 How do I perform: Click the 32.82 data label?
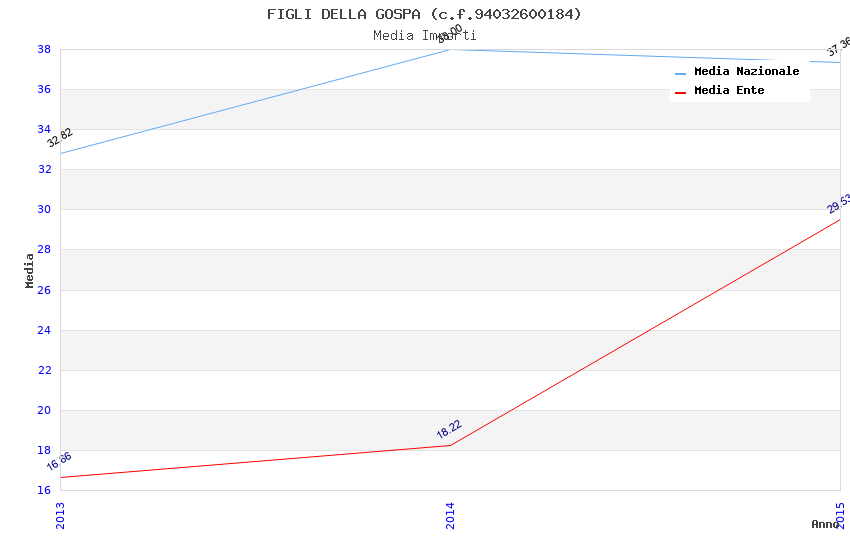pos(60,138)
